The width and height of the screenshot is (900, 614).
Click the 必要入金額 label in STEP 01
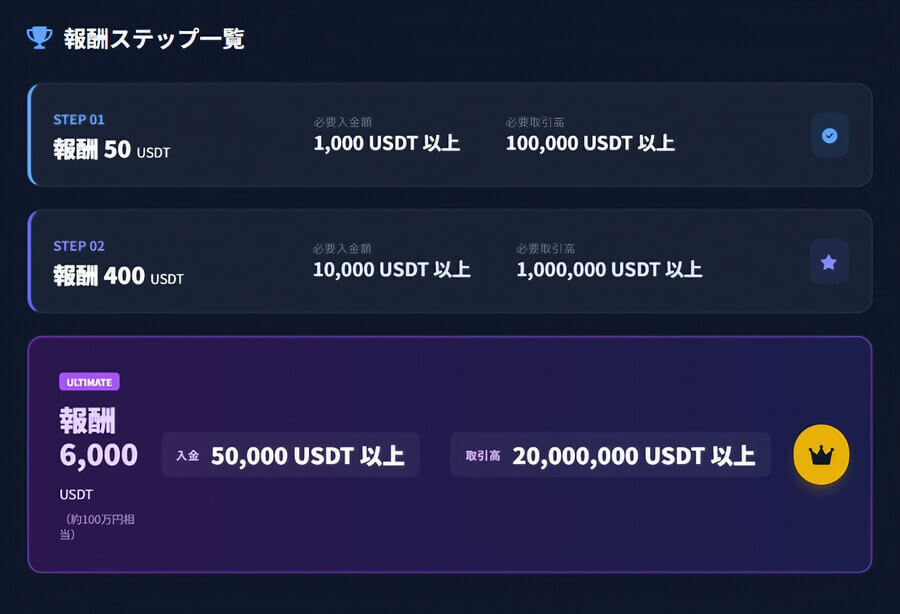[x=343, y=122]
